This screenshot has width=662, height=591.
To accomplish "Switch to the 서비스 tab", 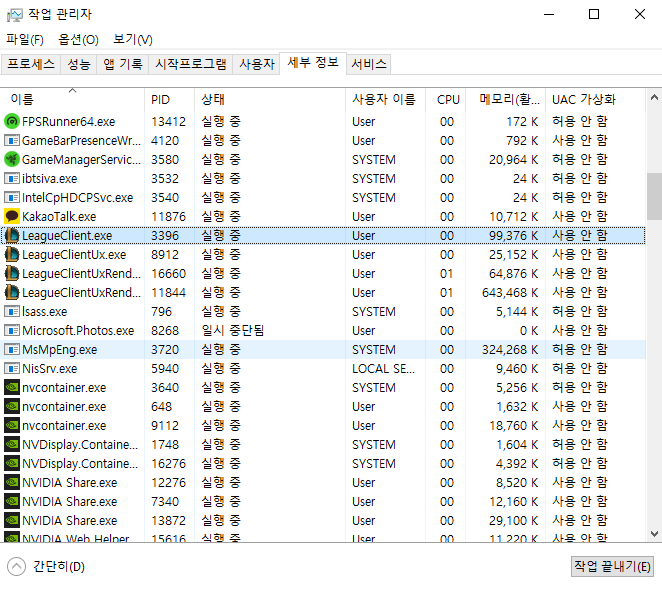I will click(369, 64).
